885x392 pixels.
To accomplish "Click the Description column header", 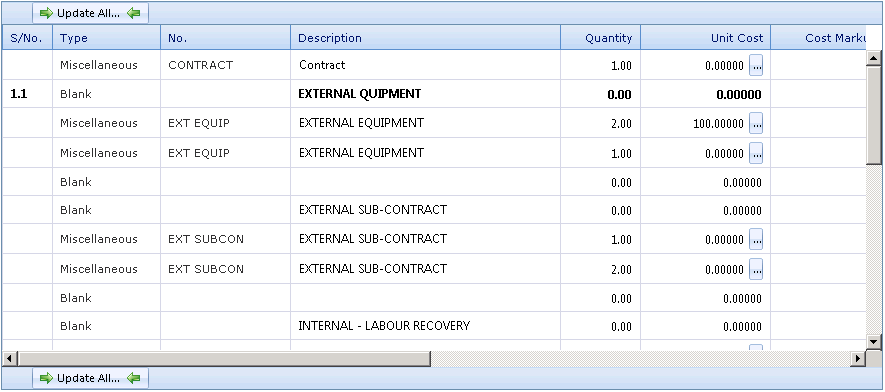I will pos(426,38).
